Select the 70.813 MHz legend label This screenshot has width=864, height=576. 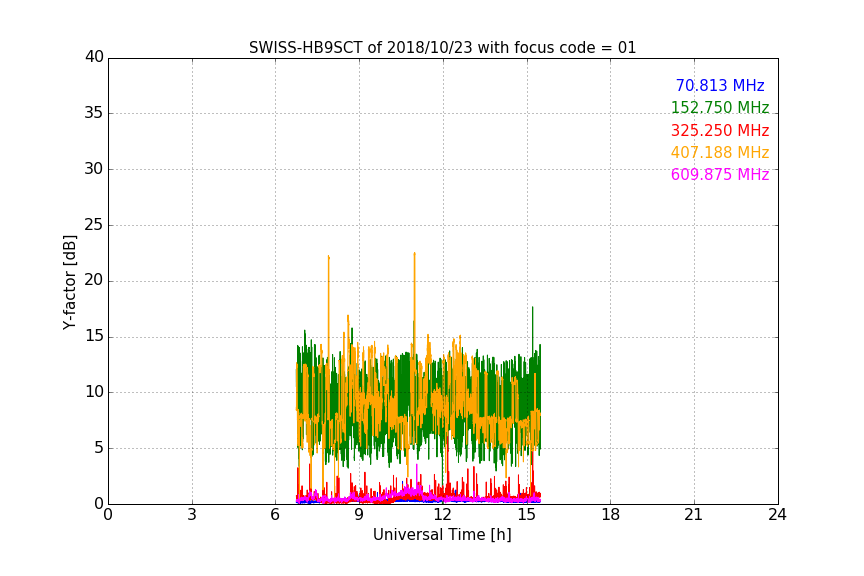(x=720, y=85)
